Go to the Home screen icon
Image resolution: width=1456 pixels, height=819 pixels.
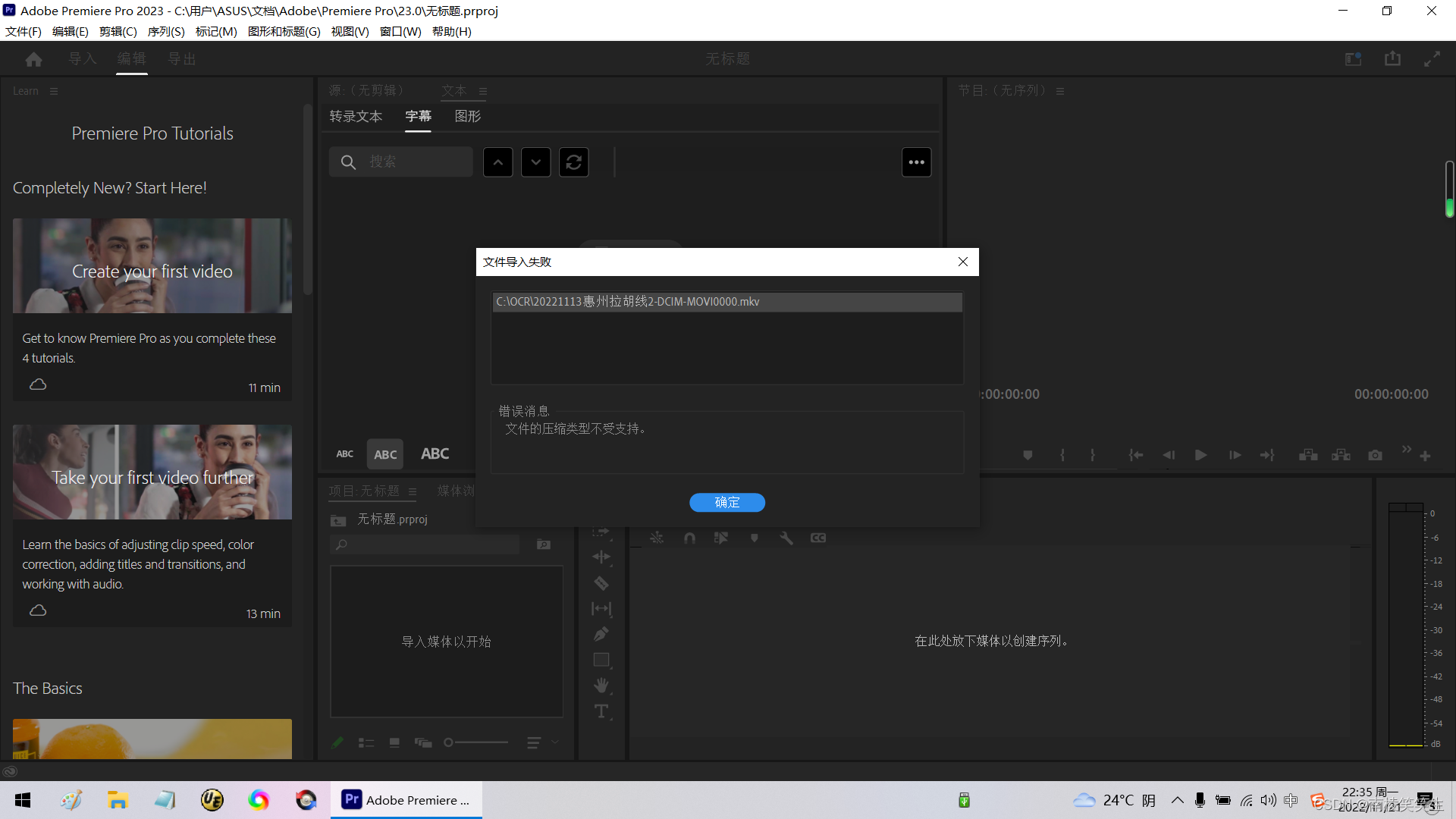33,58
